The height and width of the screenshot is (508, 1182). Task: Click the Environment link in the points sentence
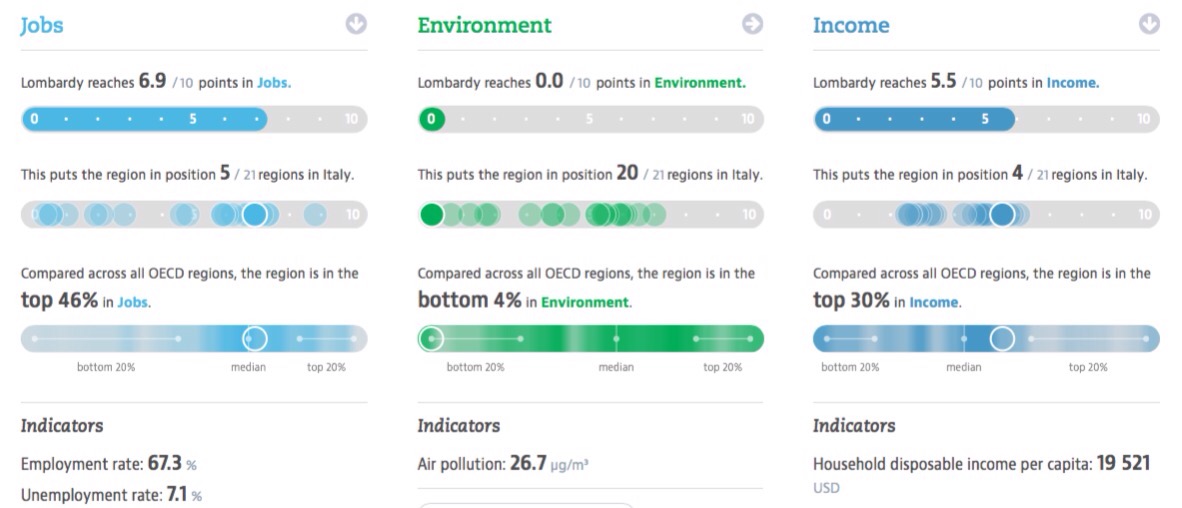pyautogui.click(x=699, y=83)
